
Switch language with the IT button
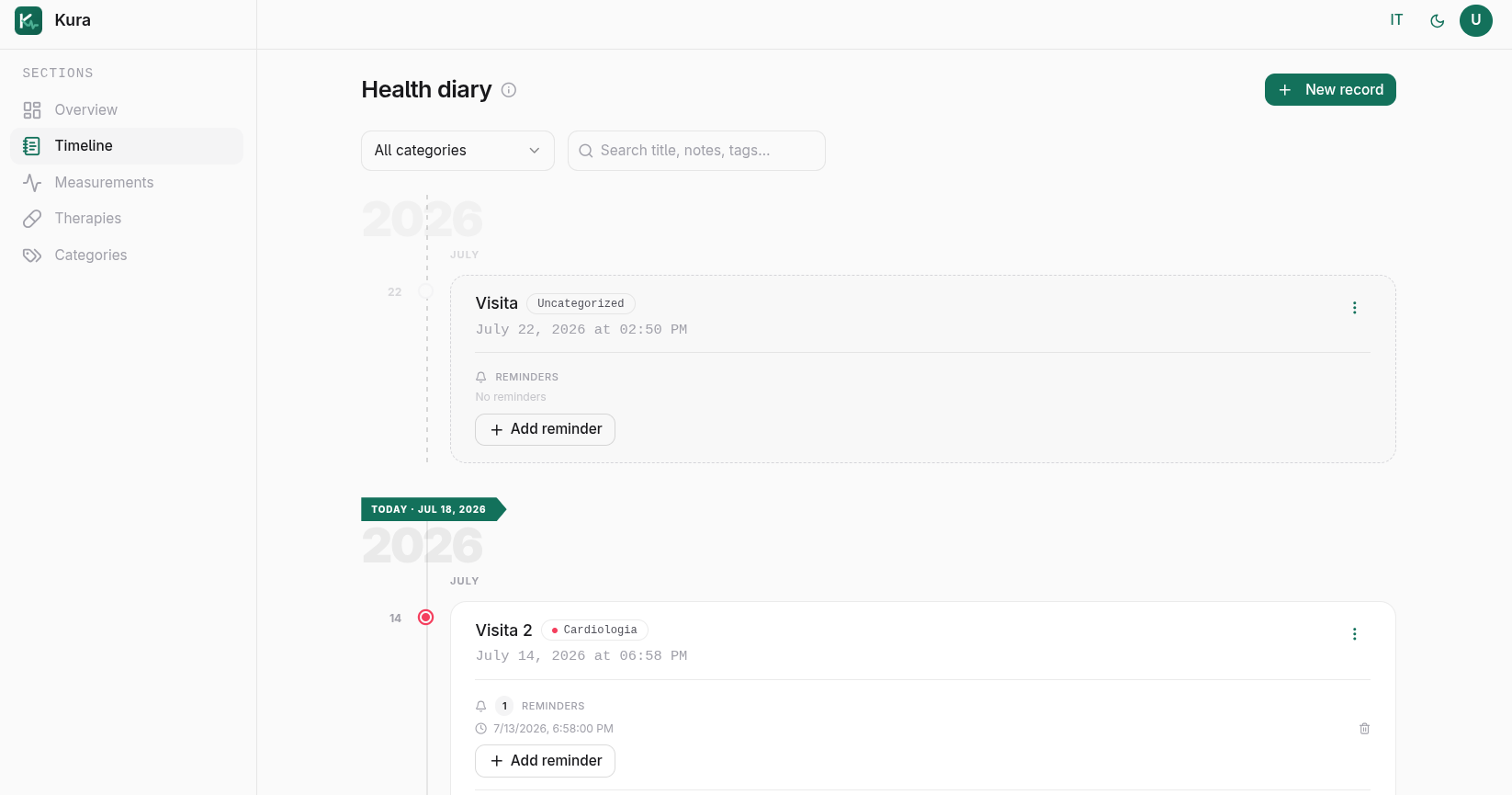[x=1396, y=20]
